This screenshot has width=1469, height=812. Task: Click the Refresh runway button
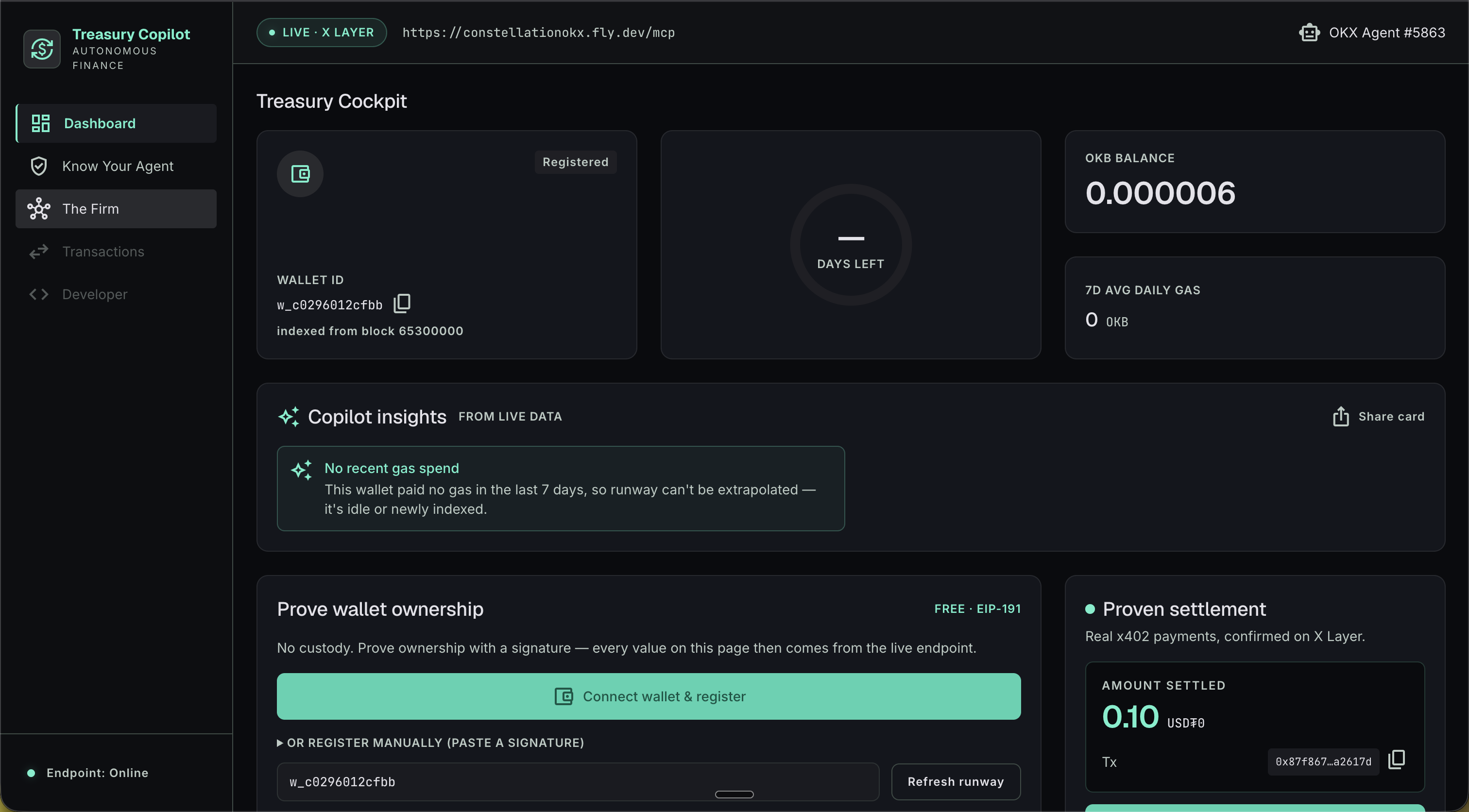(956, 782)
